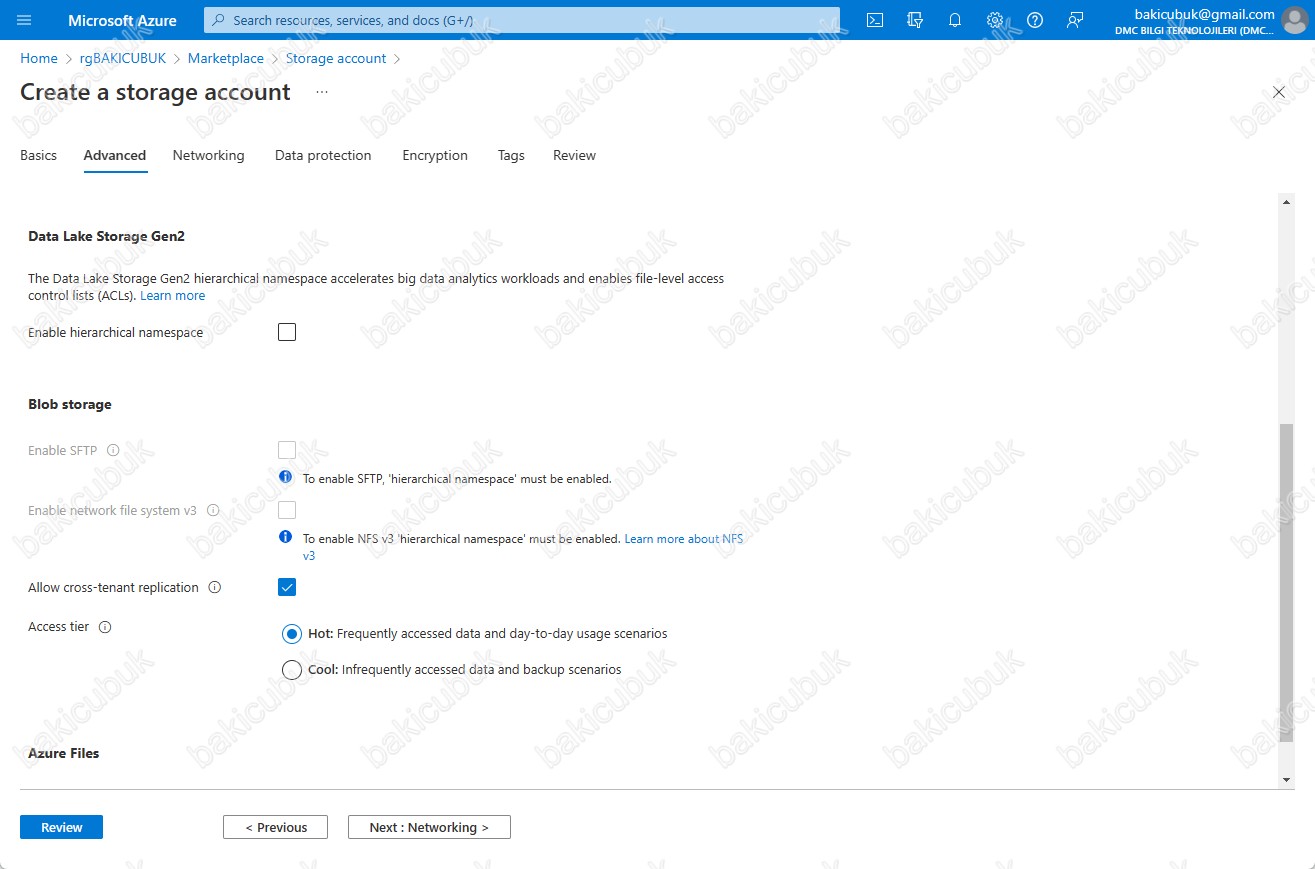Uncheck Allow cross-tenant replication
Screen dimensions: 1315x869
click(x=287, y=587)
